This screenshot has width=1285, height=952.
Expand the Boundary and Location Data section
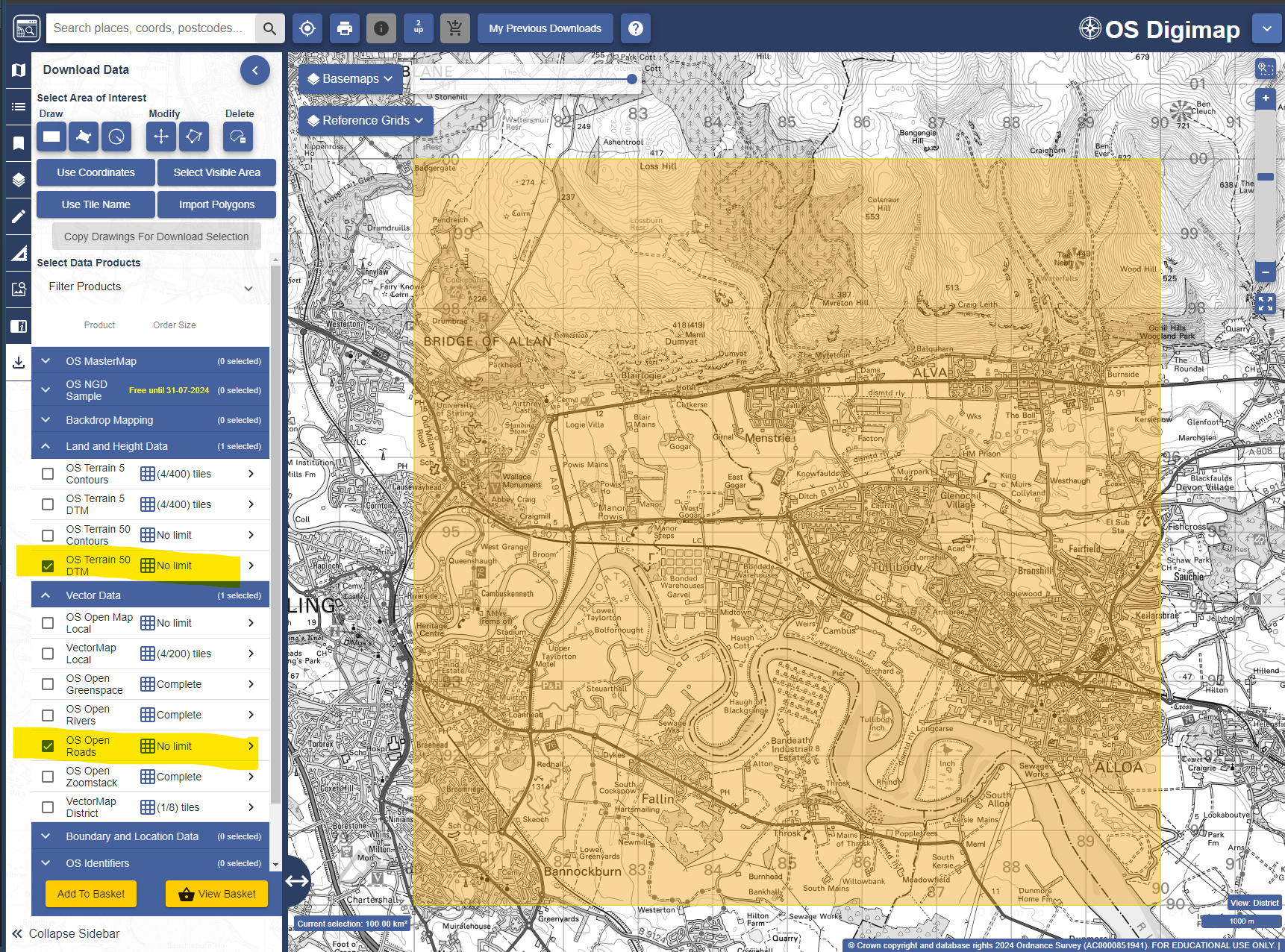tap(150, 836)
